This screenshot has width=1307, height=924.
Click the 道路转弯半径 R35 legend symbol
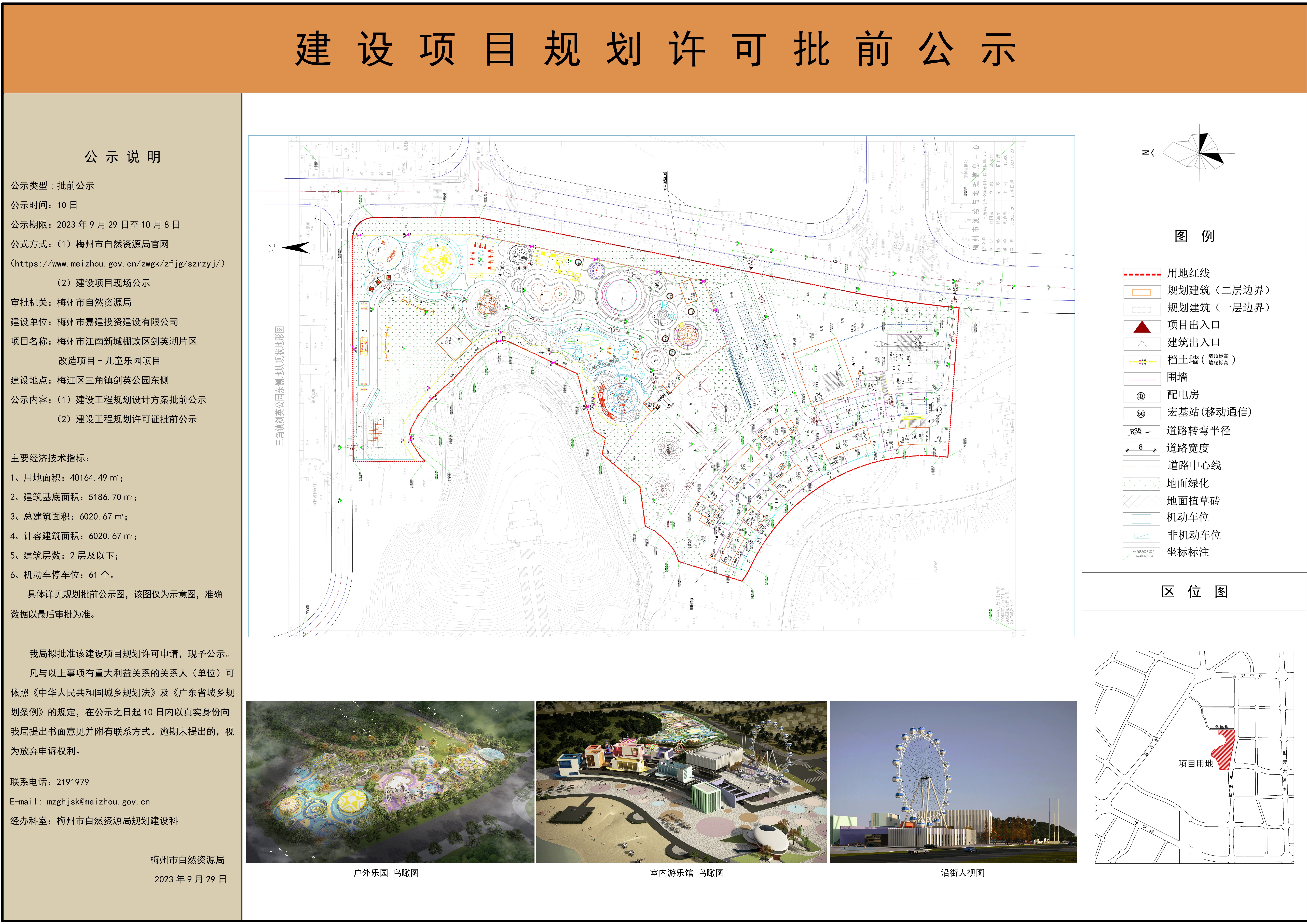[x=1138, y=431]
